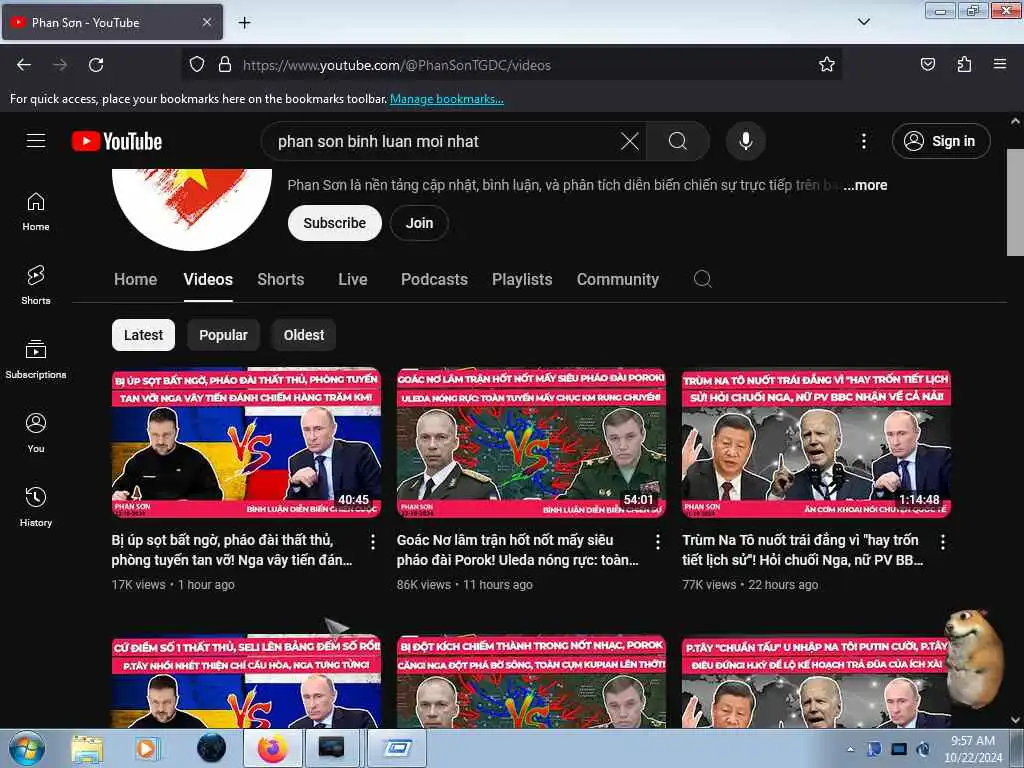
Task: Open video title Bị úp sọt bất ngờ
Action: click(x=232, y=550)
